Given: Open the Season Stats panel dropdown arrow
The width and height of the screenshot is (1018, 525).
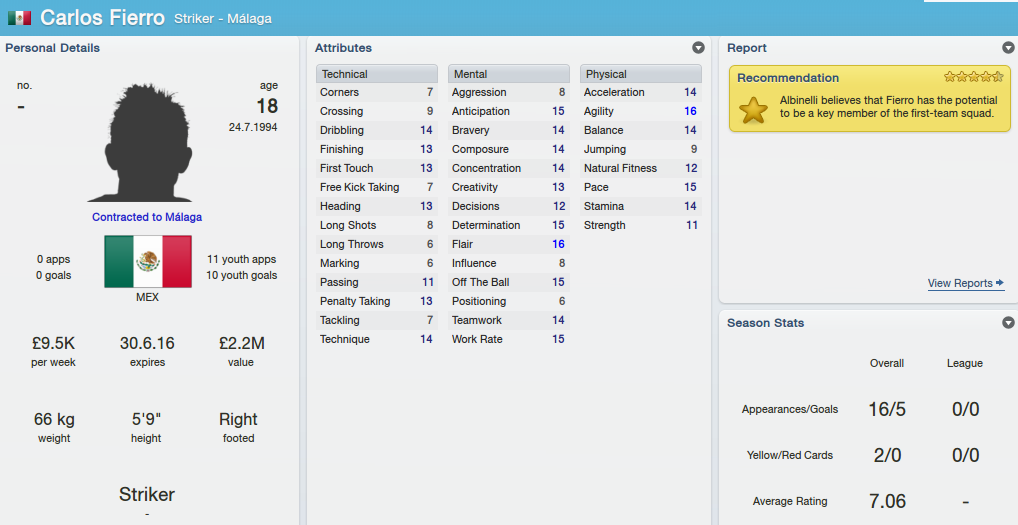Looking at the screenshot, I should pyautogui.click(x=1008, y=323).
